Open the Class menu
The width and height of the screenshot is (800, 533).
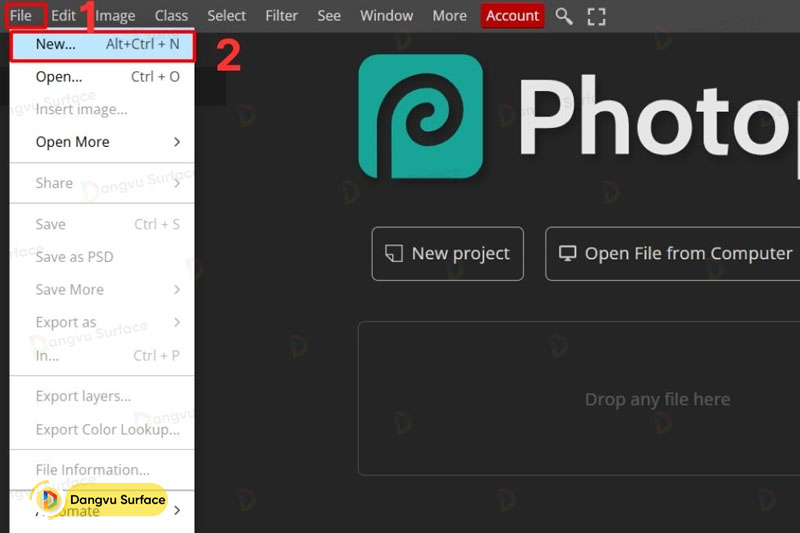(x=171, y=16)
